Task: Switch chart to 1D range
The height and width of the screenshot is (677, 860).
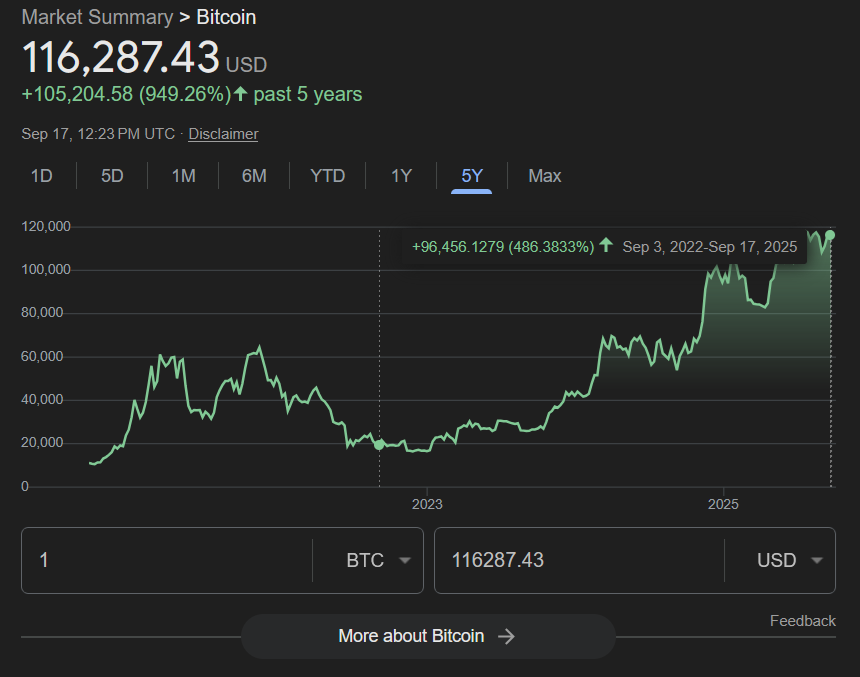Action: (42, 176)
